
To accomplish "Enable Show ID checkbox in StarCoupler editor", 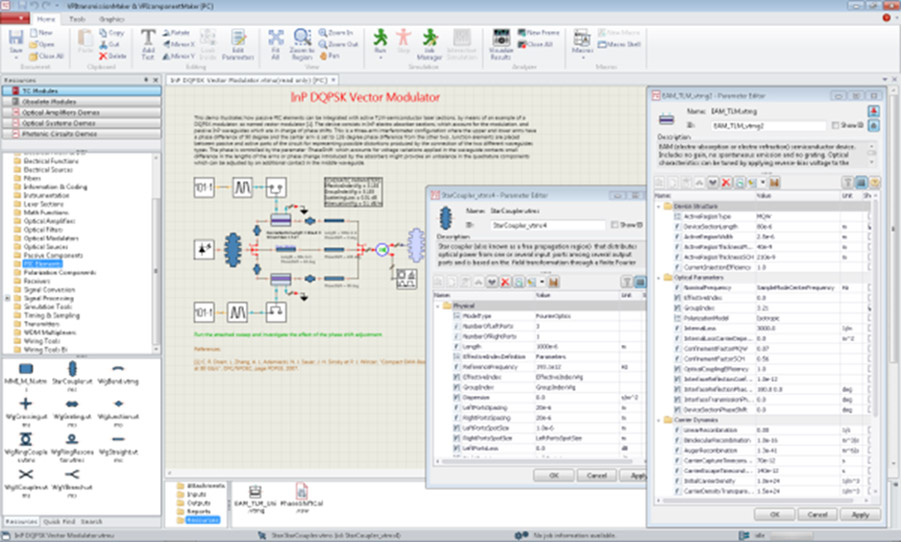I will pos(613,225).
